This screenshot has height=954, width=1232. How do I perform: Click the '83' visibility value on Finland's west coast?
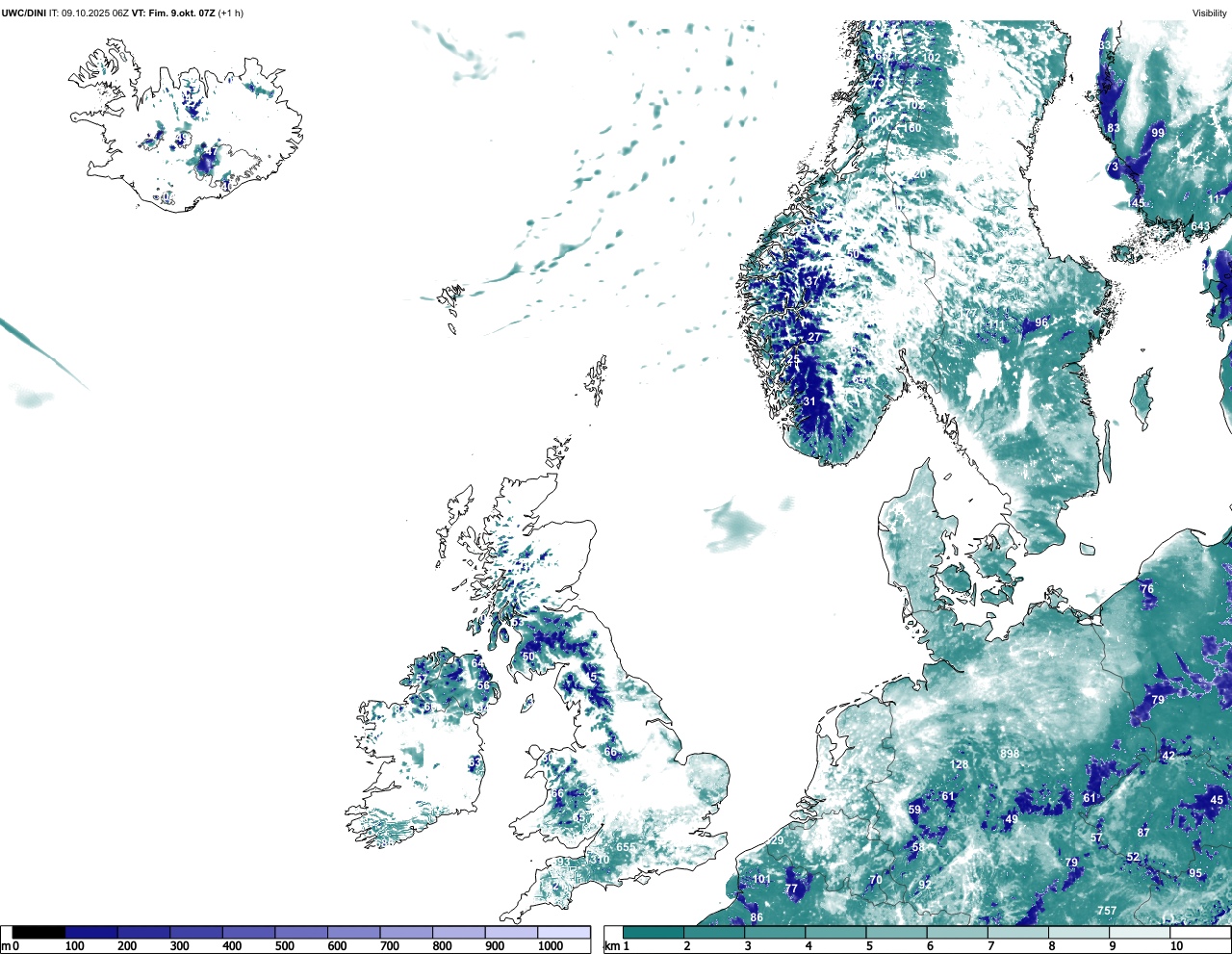click(1114, 128)
